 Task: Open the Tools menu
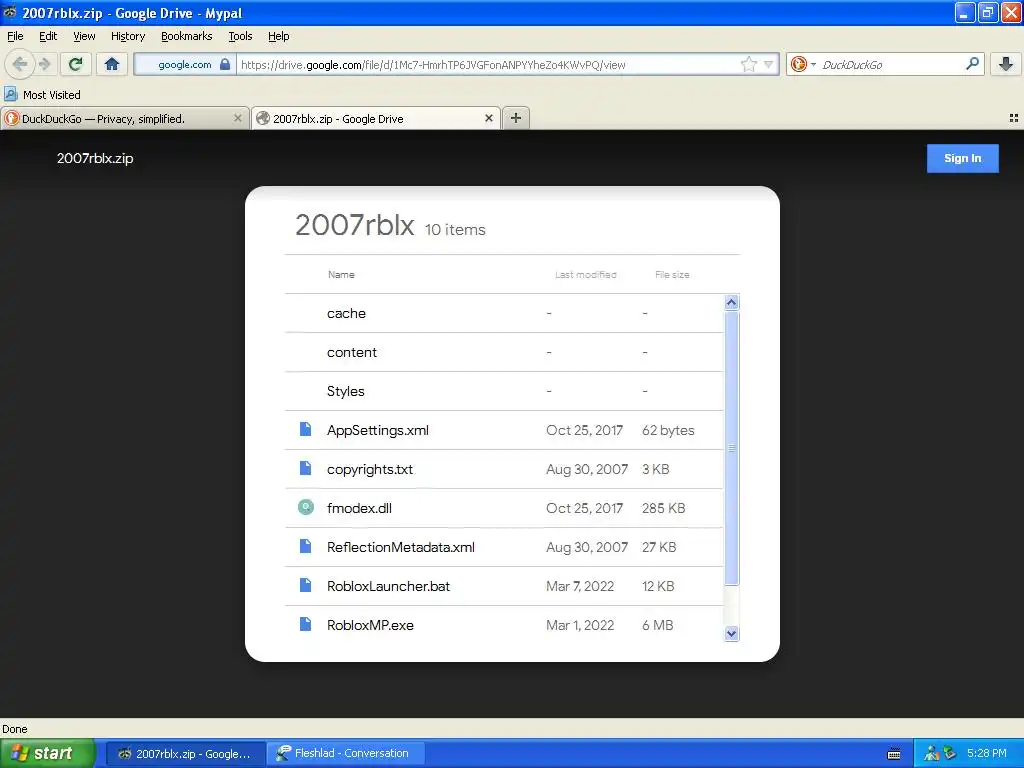click(x=240, y=36)
